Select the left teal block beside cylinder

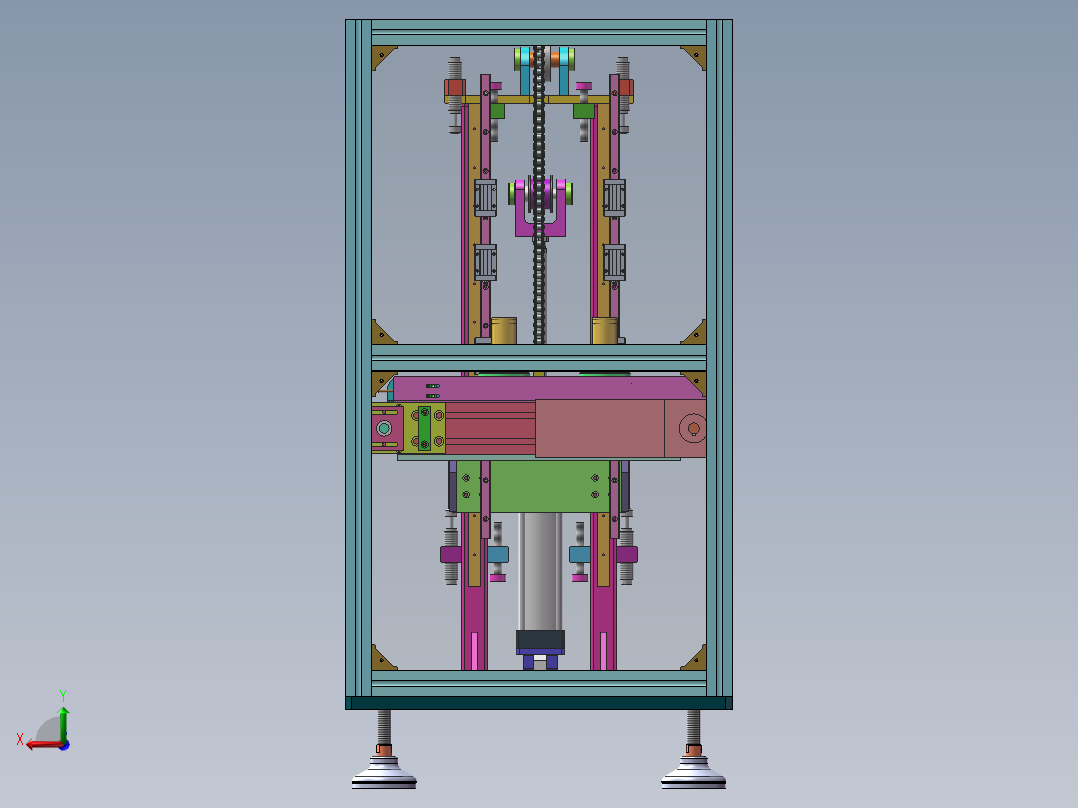498,554
